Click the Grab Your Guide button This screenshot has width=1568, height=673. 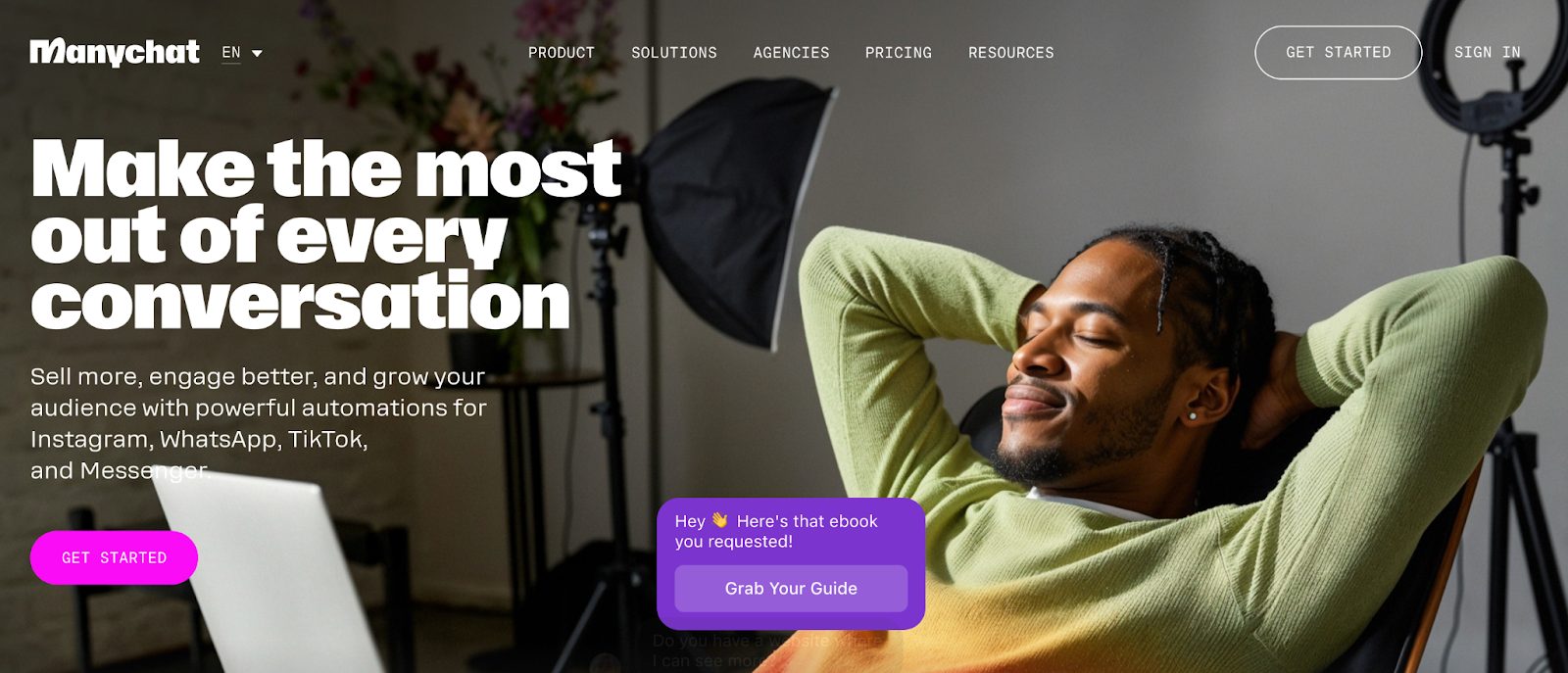point(791,589)
